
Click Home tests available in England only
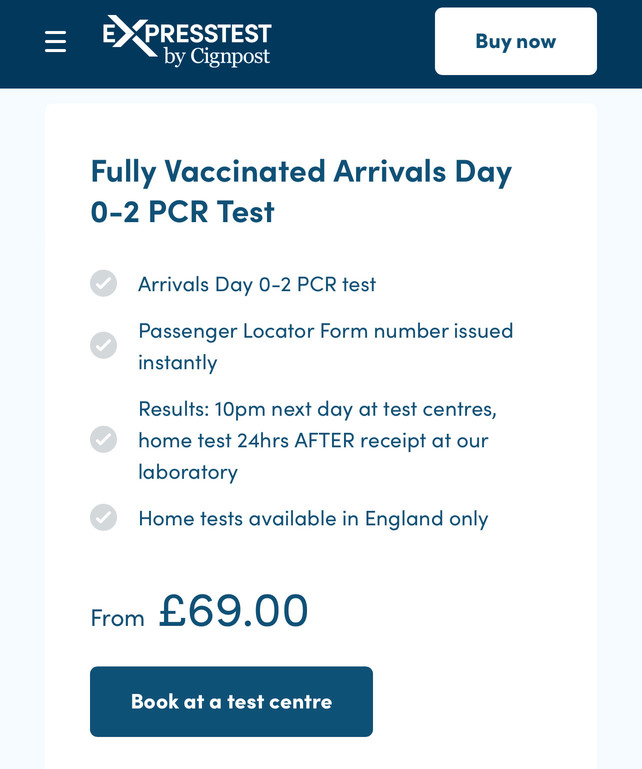pyautogui.click(x=313, y=519)
